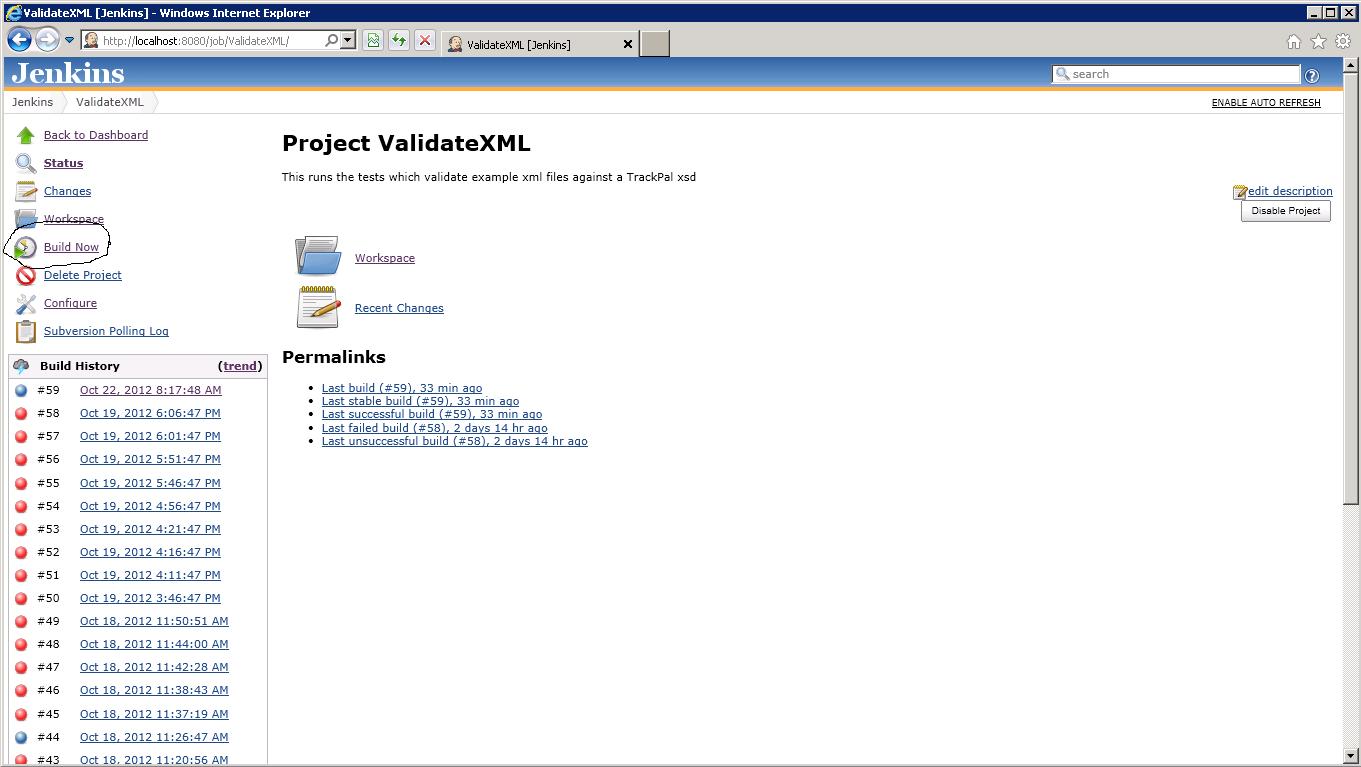Click the Status magnifier icon
This screenshot has height=767, width=1361.
click(26, 163)
